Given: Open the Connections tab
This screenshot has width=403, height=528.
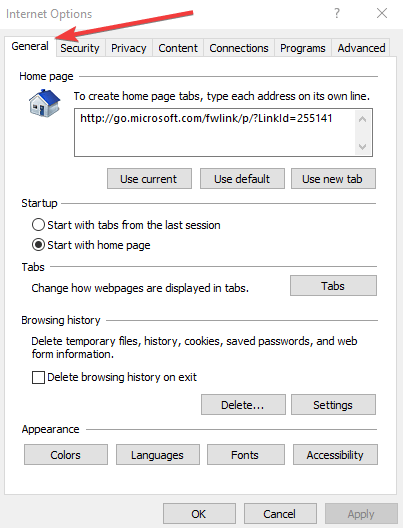Looking at the screenshot, I should click(239, 48).
